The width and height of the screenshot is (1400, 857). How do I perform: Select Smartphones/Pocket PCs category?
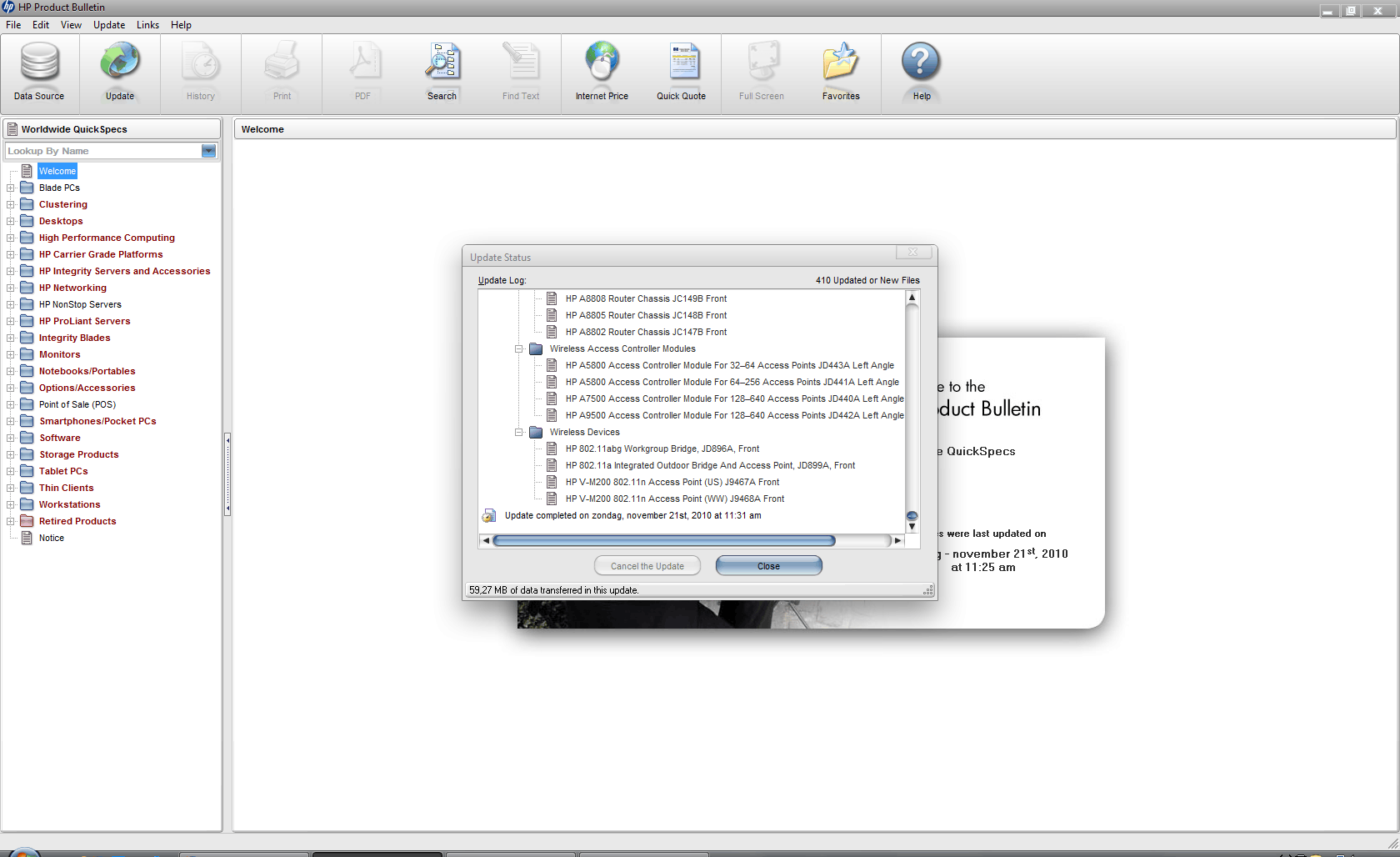[97, 421]
